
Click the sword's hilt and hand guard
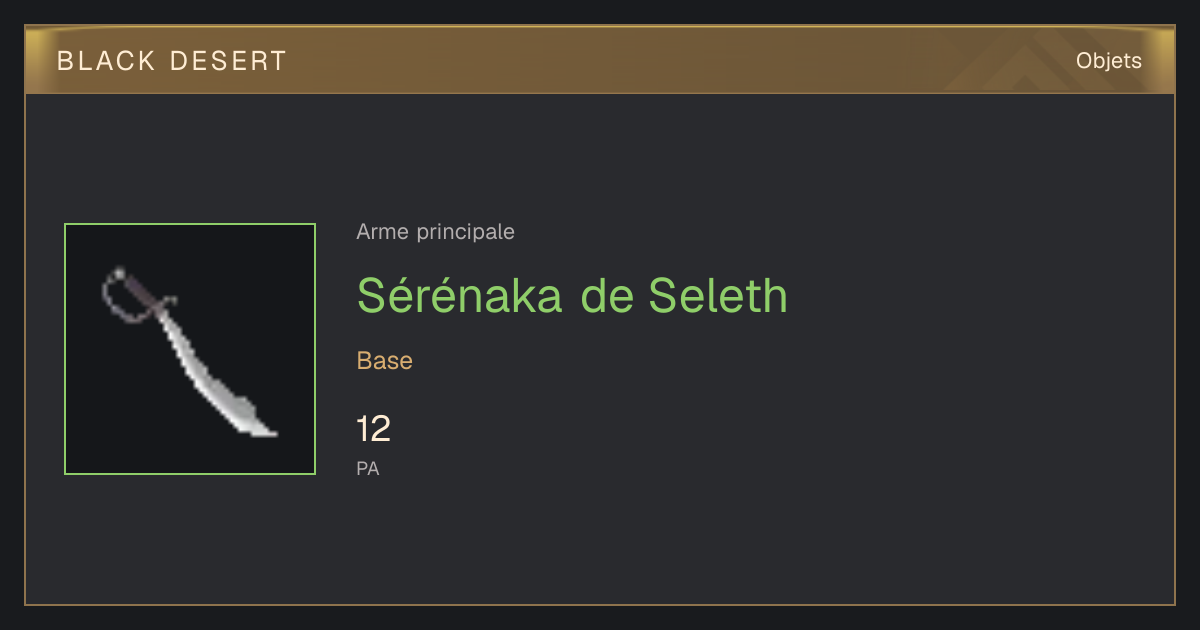point(135,295)
